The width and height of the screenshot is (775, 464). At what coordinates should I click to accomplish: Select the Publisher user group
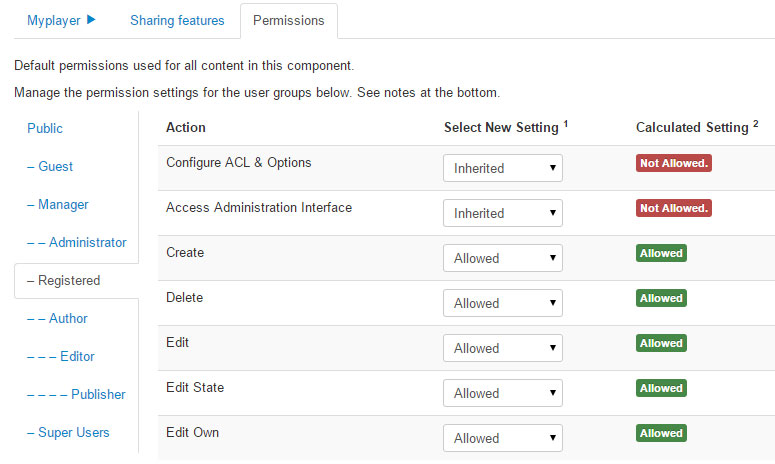coord(76,395)
